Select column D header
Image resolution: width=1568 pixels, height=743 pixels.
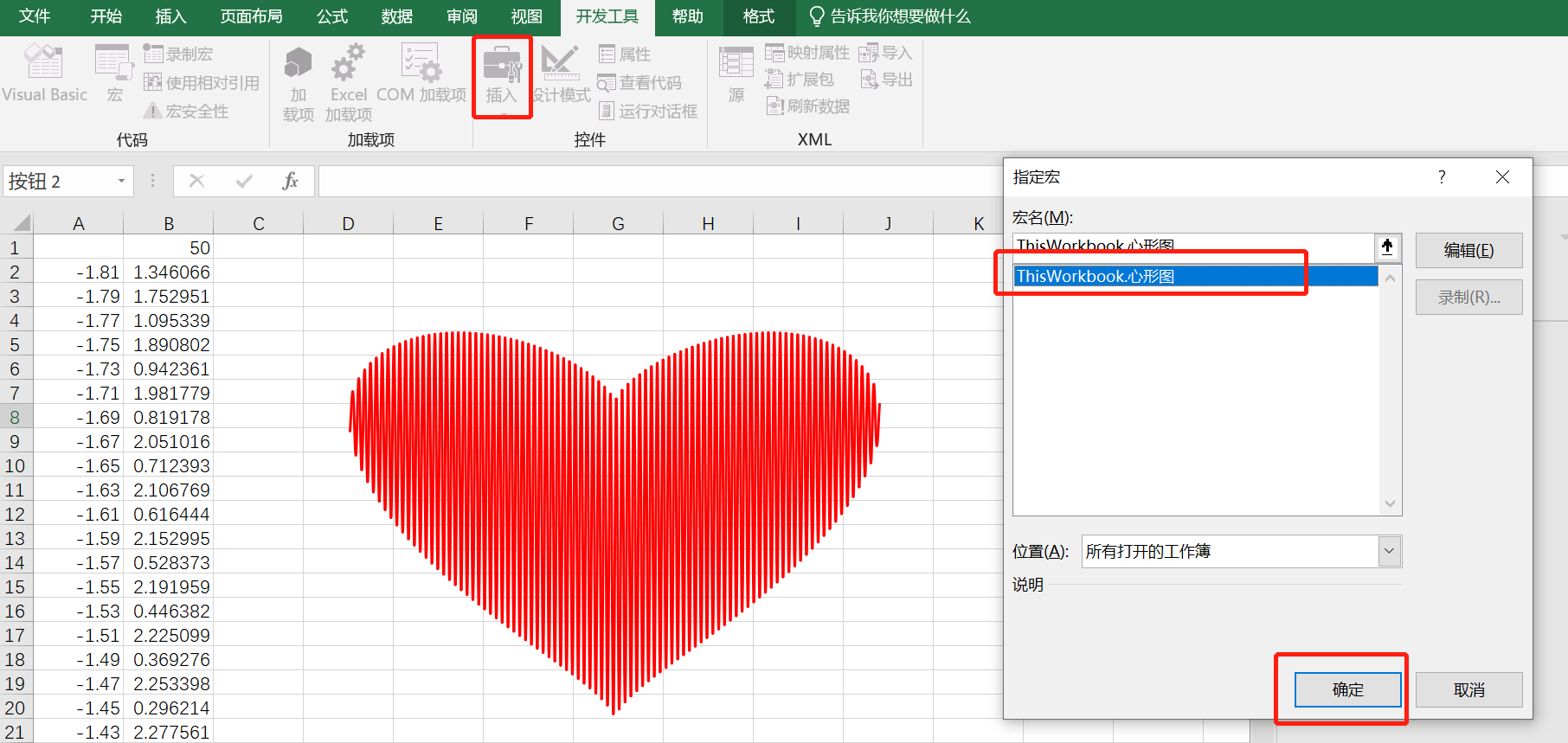click(348, 223)
